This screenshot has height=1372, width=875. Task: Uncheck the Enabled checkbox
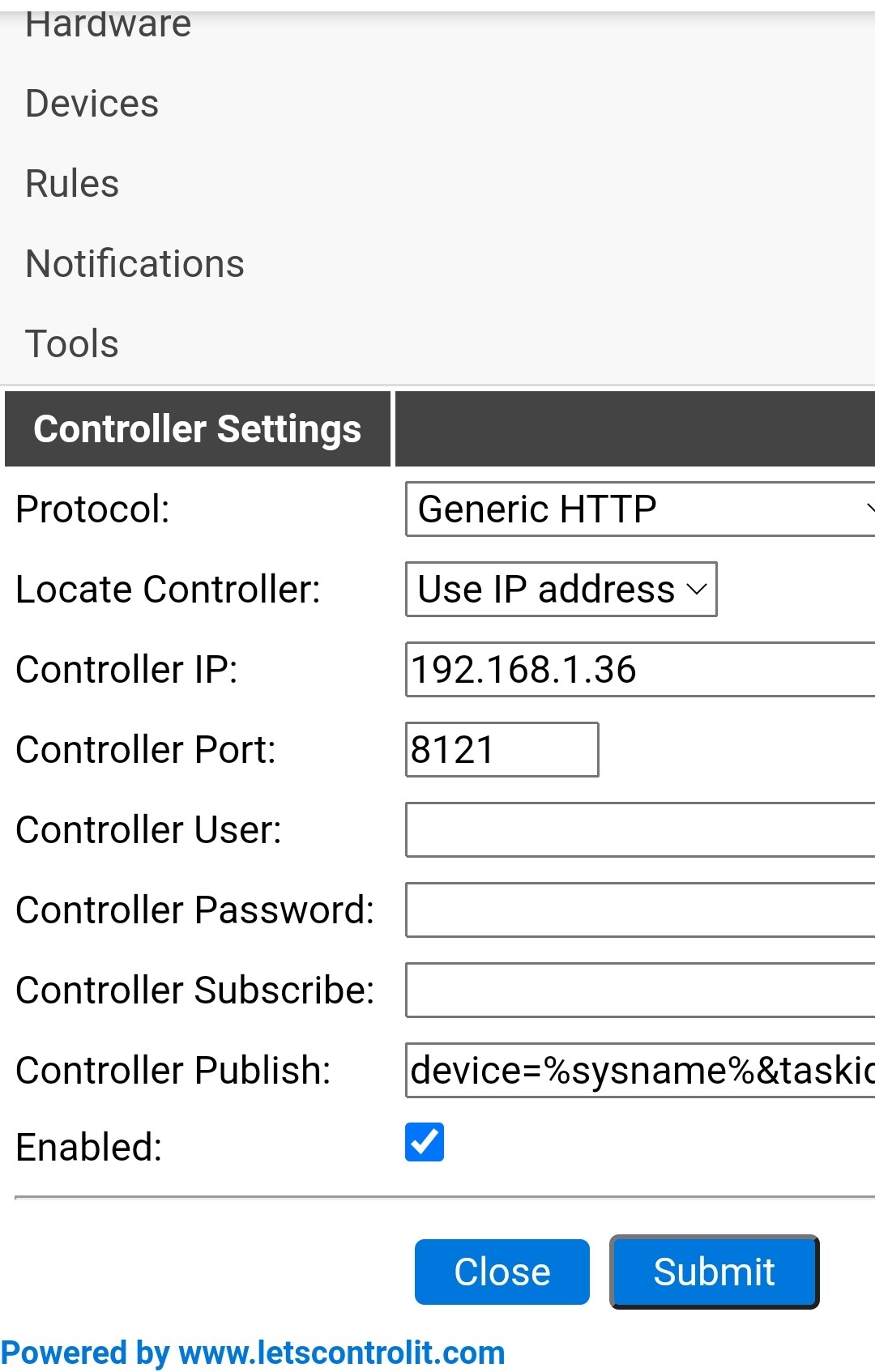[425, 1142]
